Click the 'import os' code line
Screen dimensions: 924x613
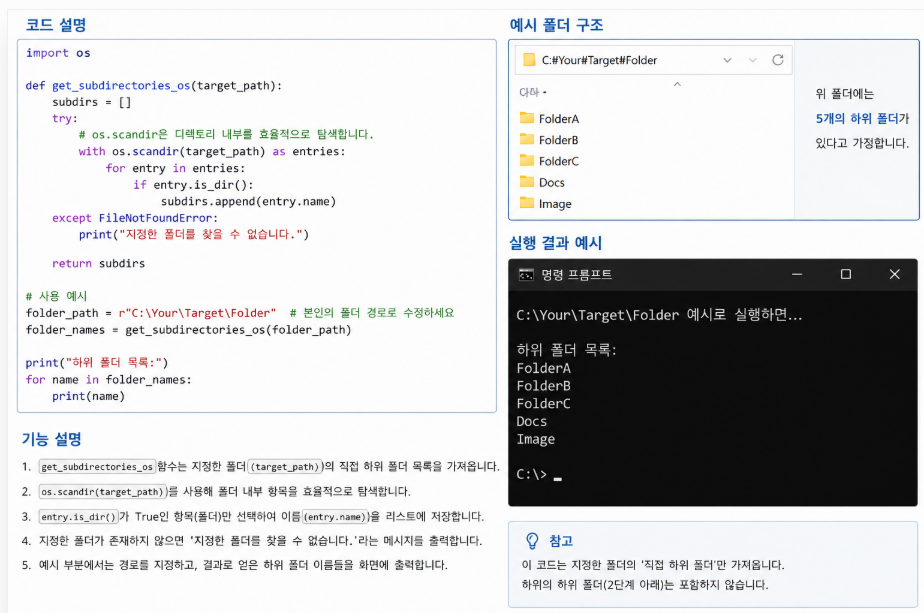click(58, 53)
